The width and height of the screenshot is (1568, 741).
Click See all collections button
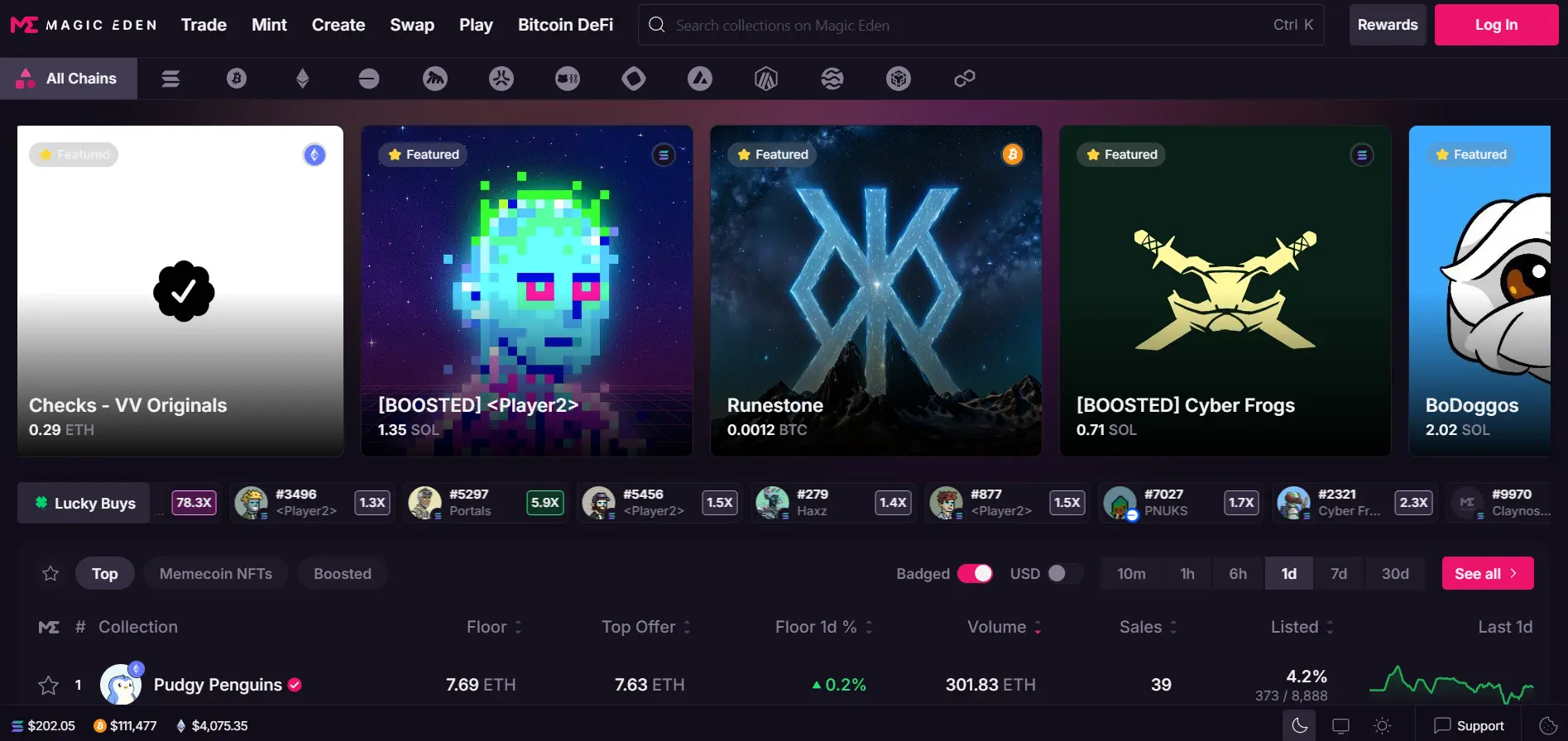[1487, 574]
